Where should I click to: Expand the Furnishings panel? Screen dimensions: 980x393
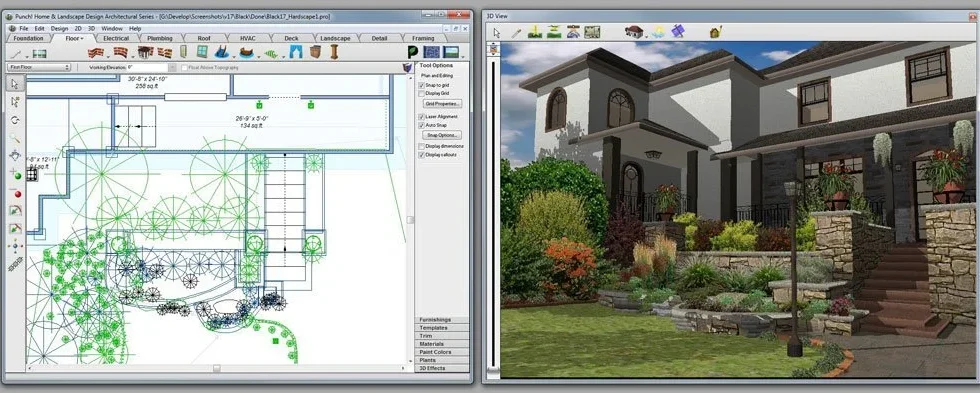(x=442, y=320)
